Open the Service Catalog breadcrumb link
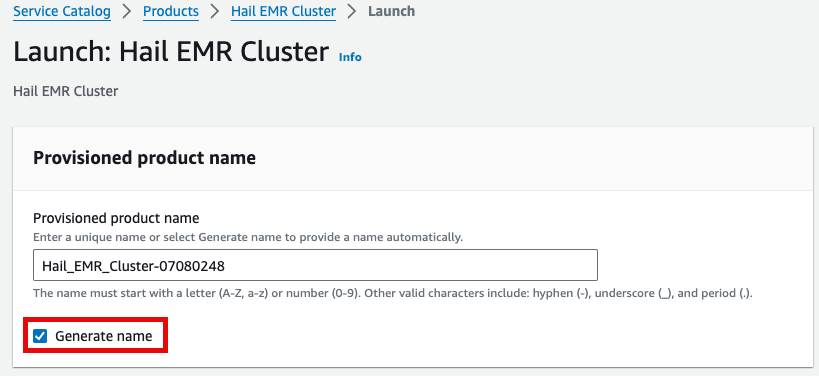Screen dimensions: 819x376 (62, 11)
